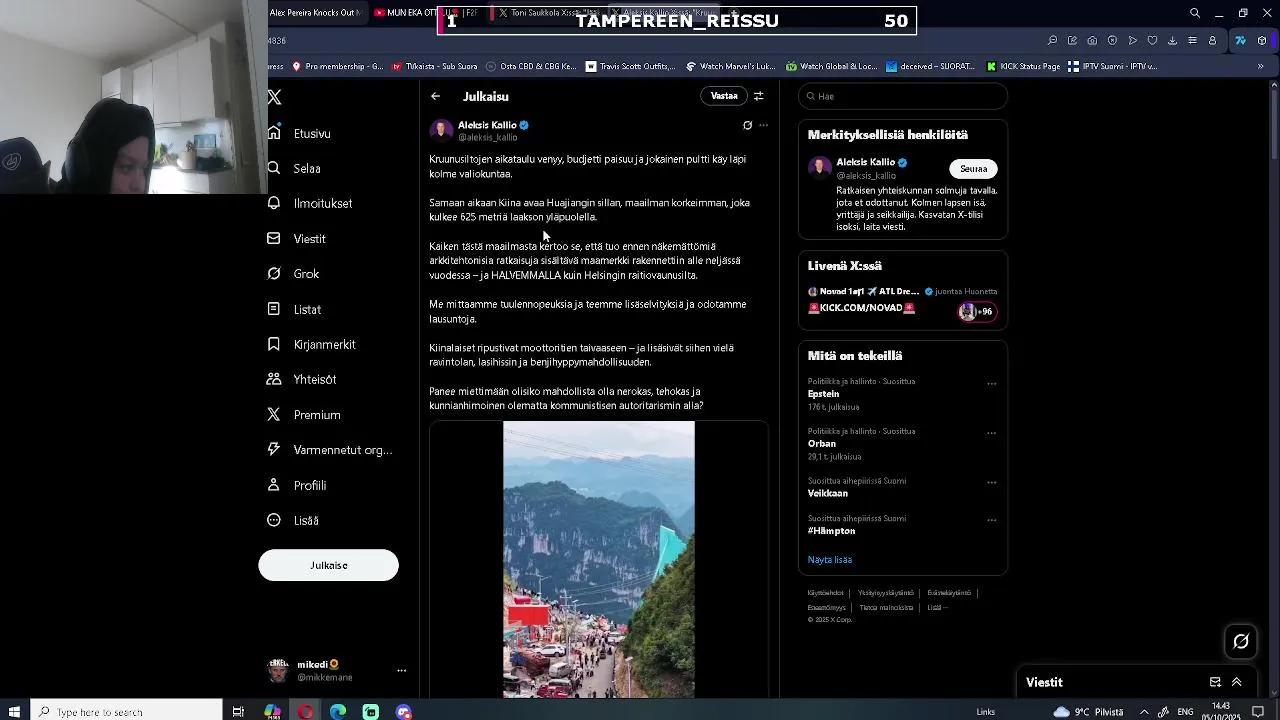Go to Etusivu in the sidebar
The width and height of the screenshot is (1280, 720).
tap(312, 133)
